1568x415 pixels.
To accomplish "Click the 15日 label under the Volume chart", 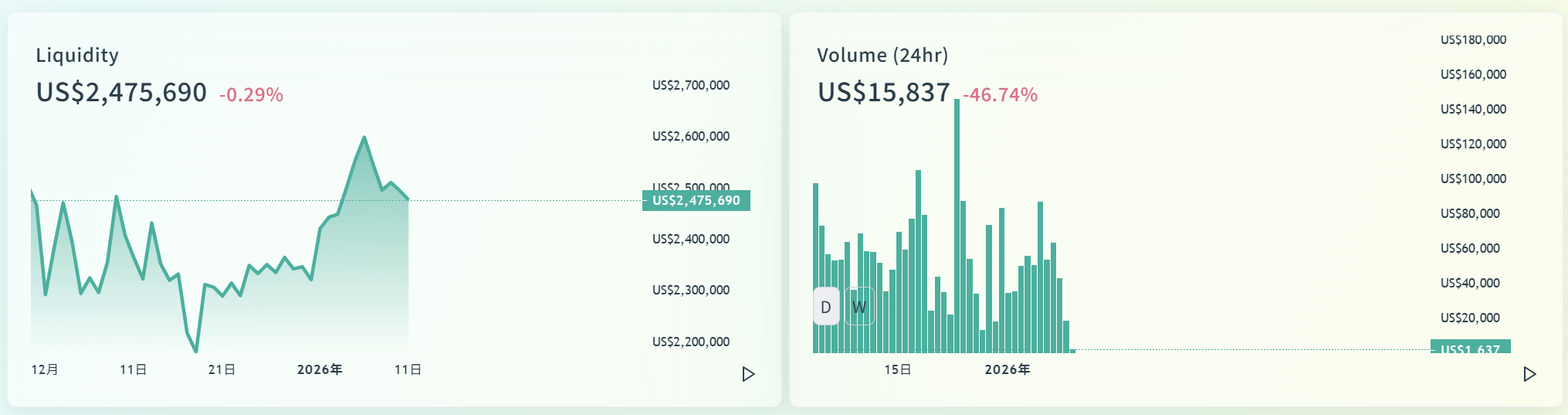I will point(898,369).
